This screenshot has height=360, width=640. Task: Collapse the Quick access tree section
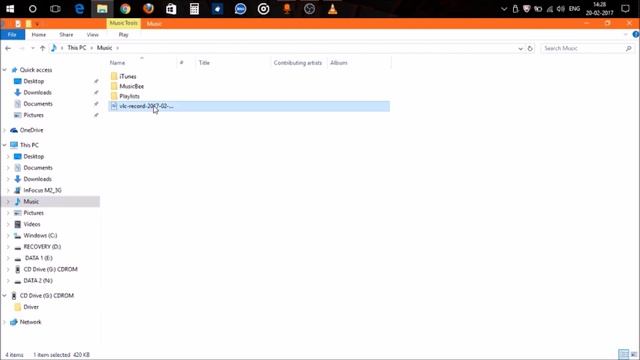[x=4, y=70]
